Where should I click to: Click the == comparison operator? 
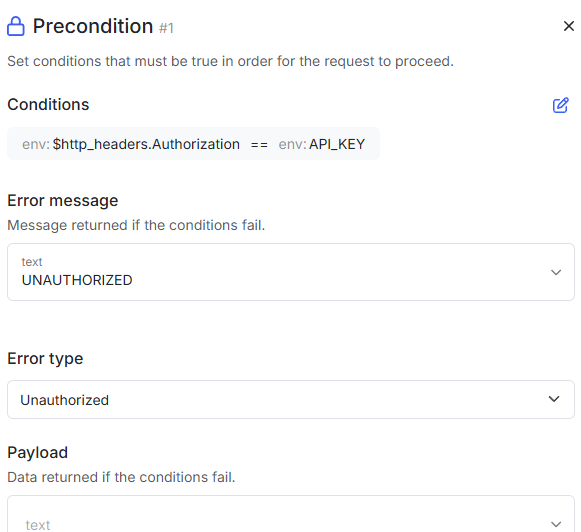click(259, 144)
